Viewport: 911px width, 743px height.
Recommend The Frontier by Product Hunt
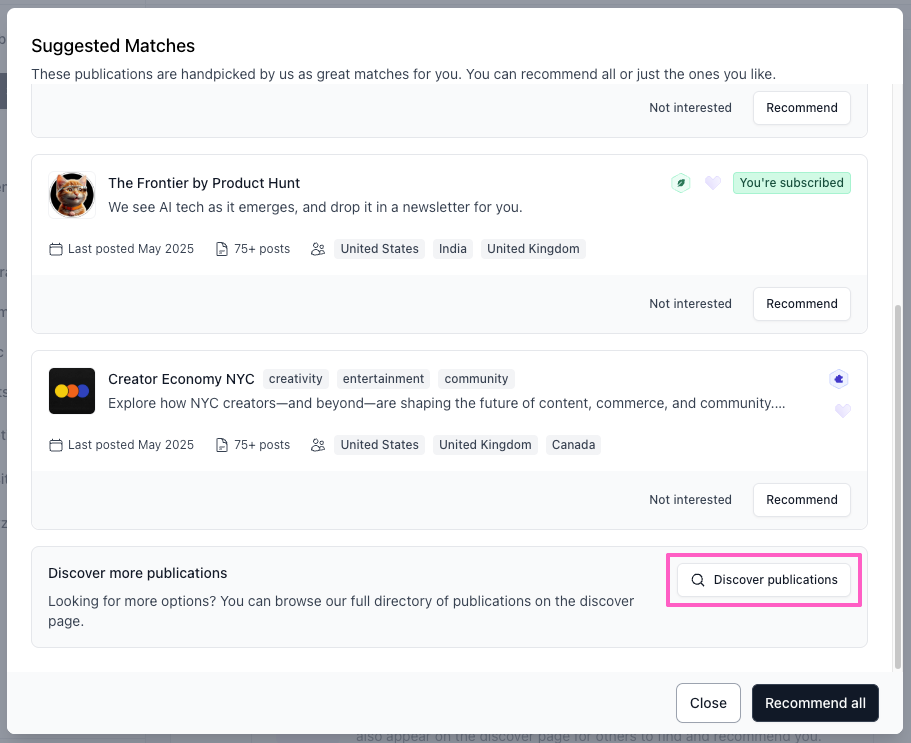point(801,304)
